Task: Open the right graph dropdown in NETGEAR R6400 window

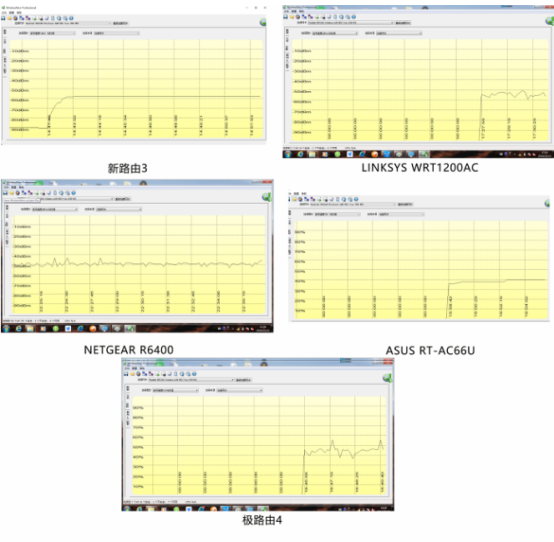Action: pos(119,210)
